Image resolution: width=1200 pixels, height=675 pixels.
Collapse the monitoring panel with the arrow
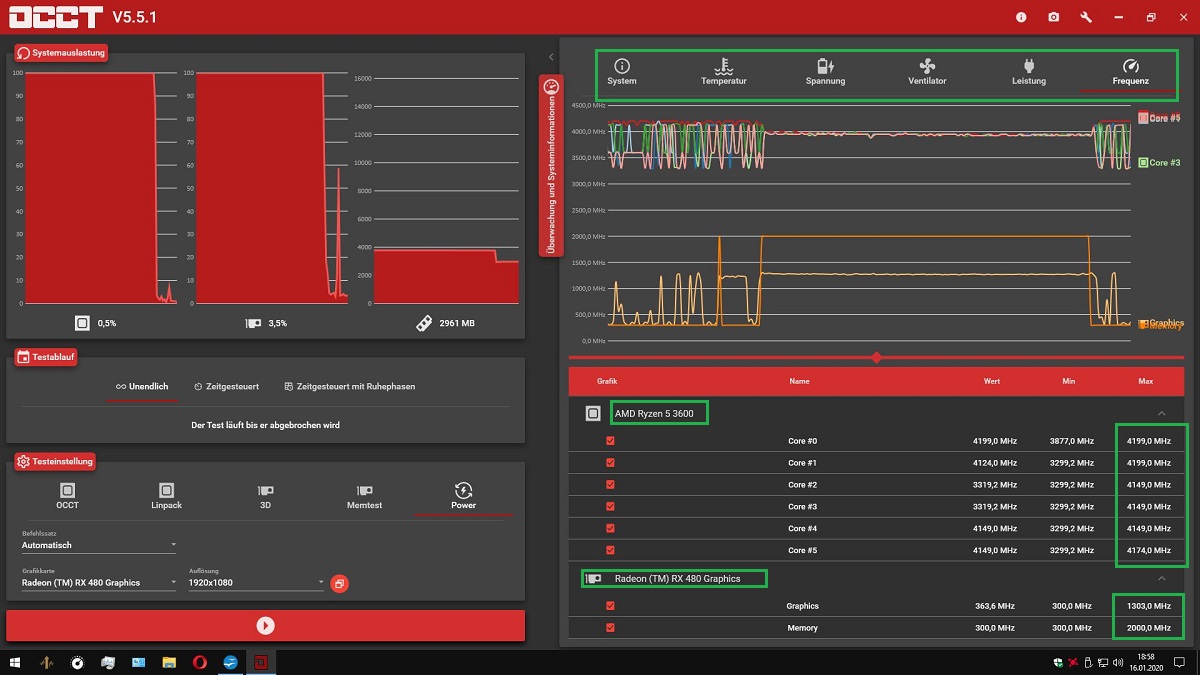point(551,57)
